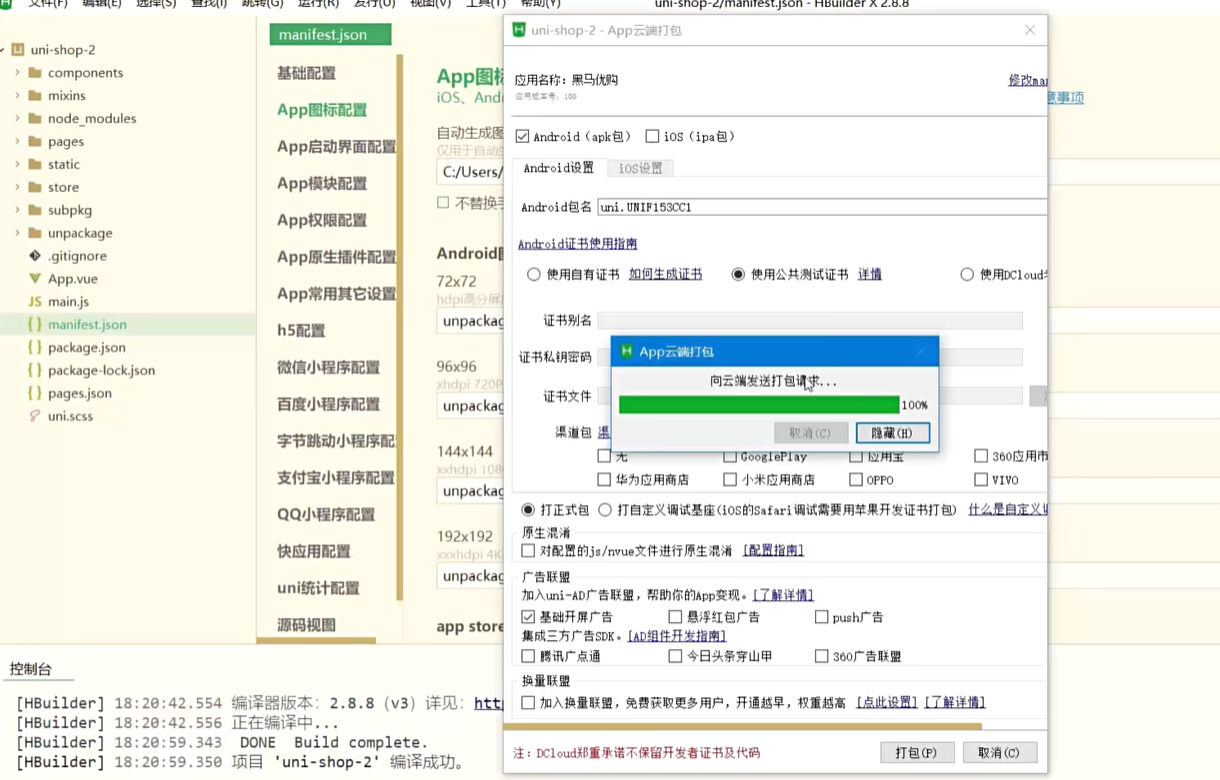Select the 打正式包 radio option
1220x780 pixels.
[528, 510]
